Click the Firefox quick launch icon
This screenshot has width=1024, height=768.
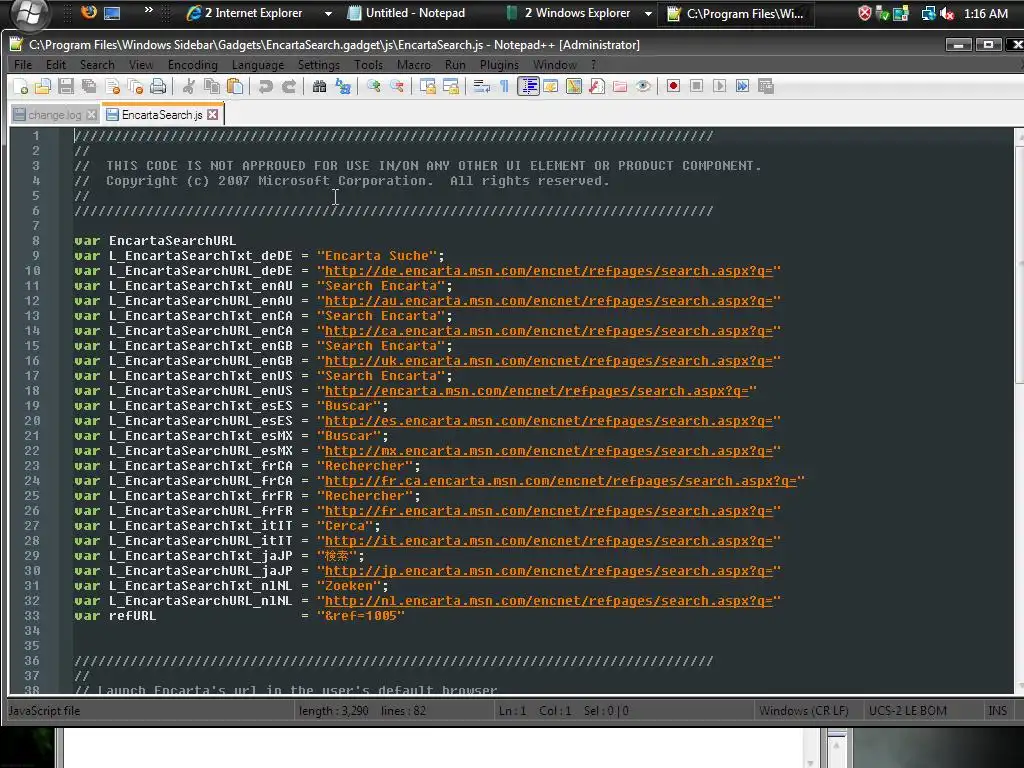point(89,12)
